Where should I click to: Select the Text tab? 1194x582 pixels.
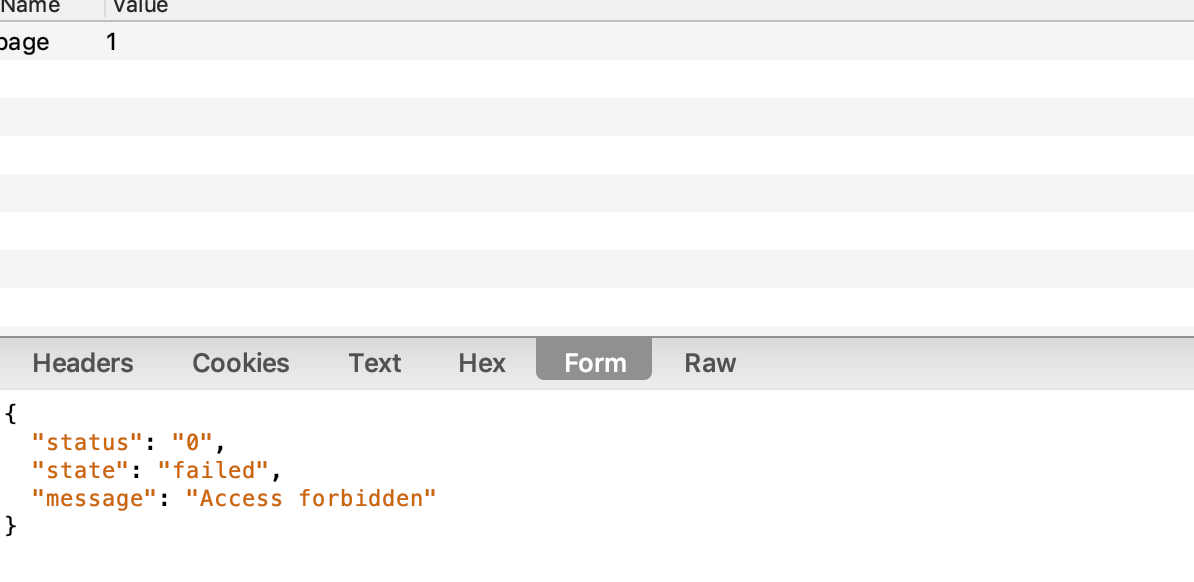click(x=375, y=363)
